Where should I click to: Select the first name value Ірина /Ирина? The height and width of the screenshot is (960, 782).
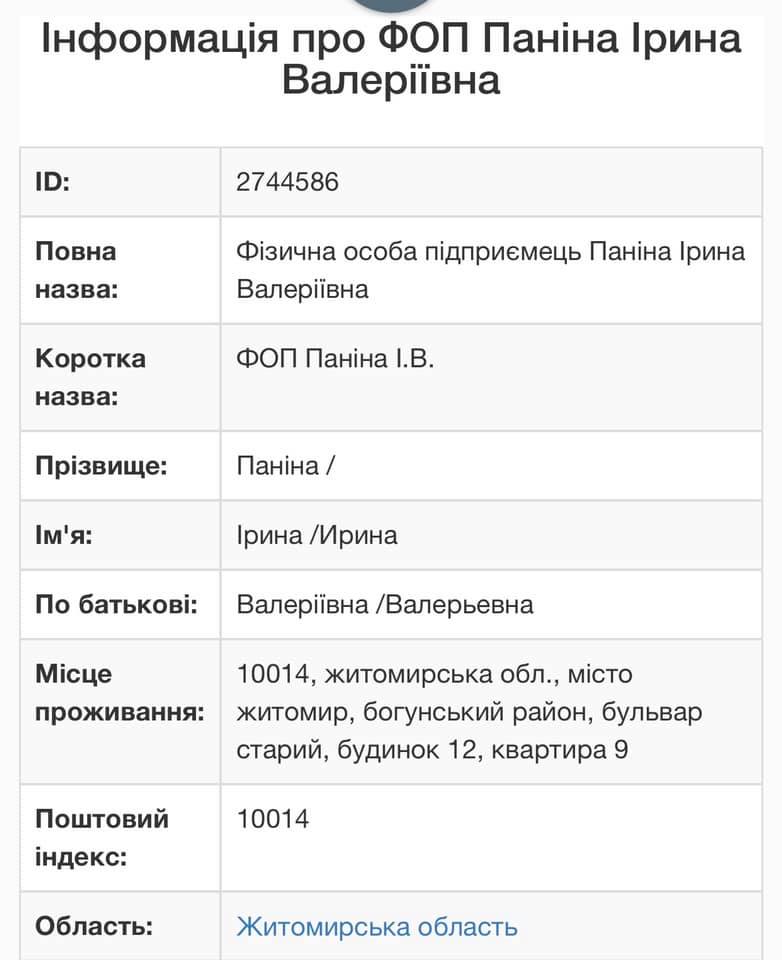(x=317, y=535)
